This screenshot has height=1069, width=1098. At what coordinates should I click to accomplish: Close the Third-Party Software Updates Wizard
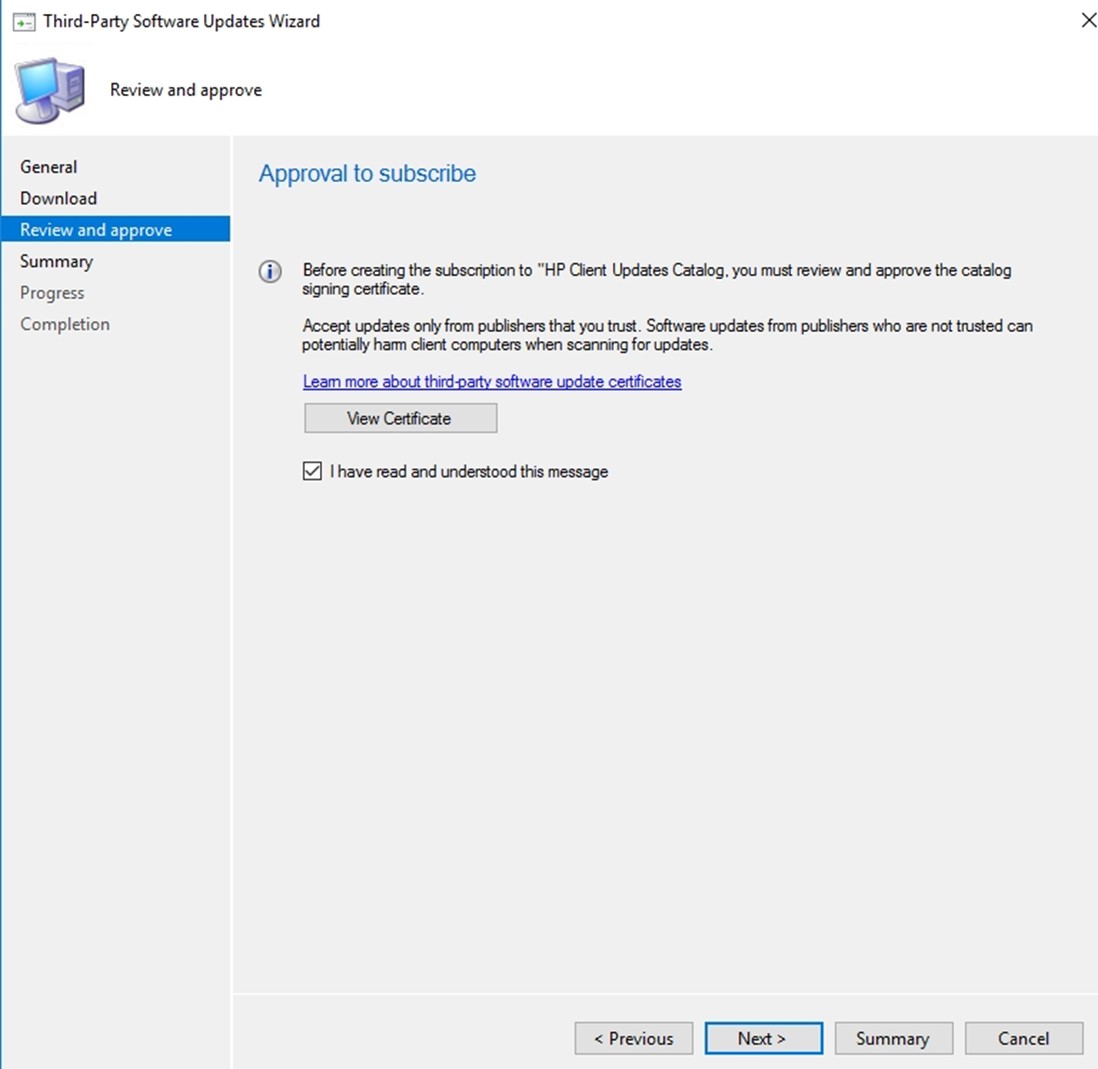tap(1087, 20)
